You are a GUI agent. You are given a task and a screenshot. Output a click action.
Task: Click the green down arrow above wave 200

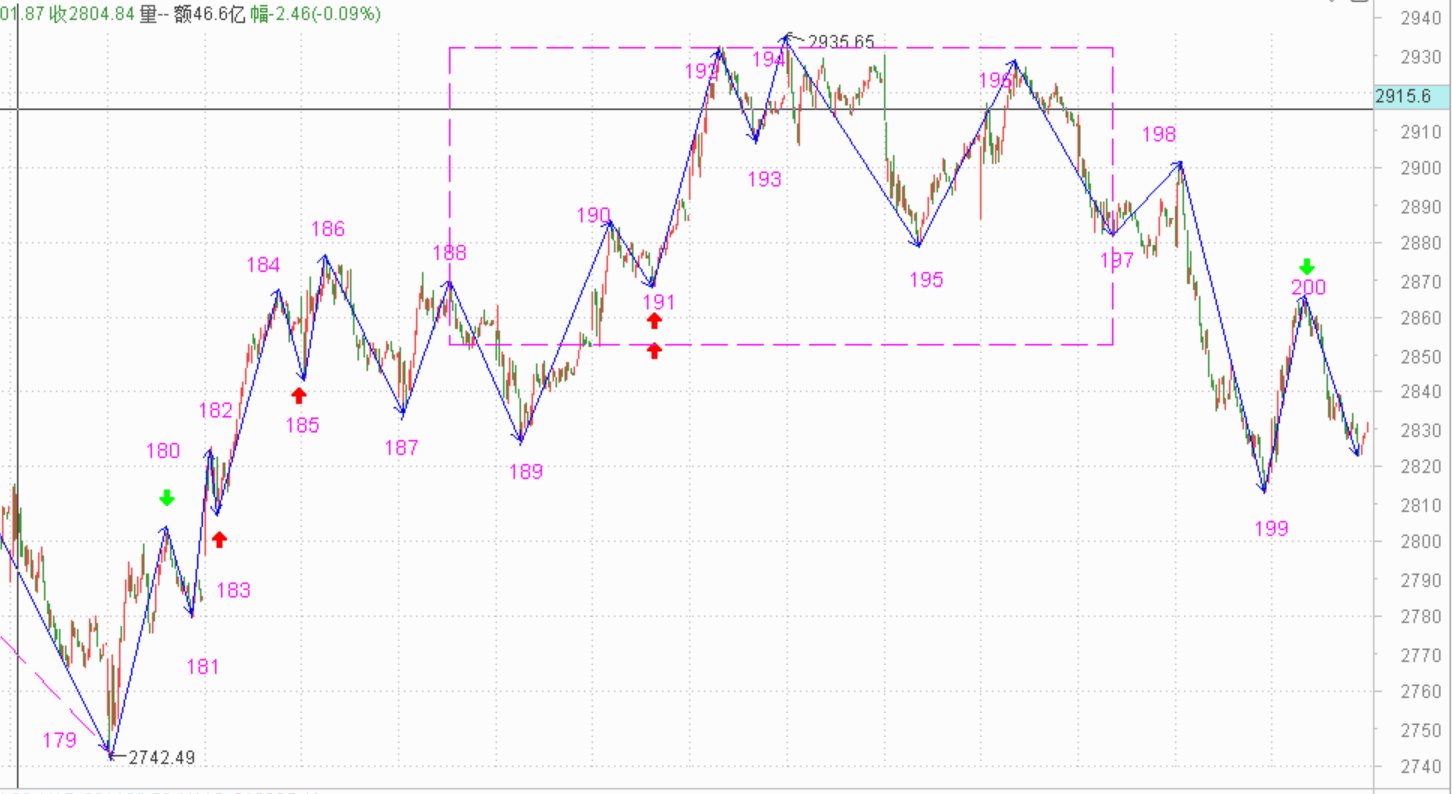point(1307,266)
